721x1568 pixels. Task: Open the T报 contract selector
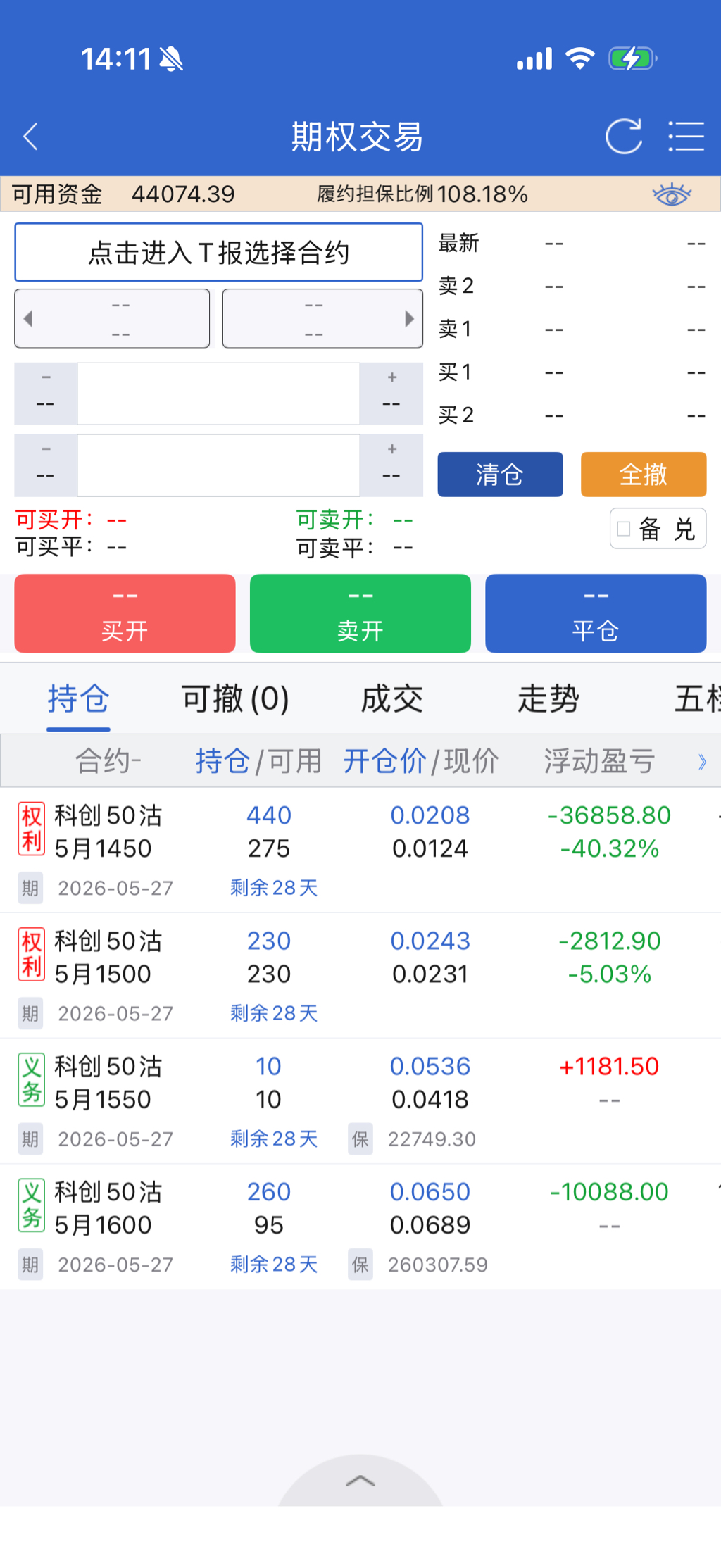218,252
